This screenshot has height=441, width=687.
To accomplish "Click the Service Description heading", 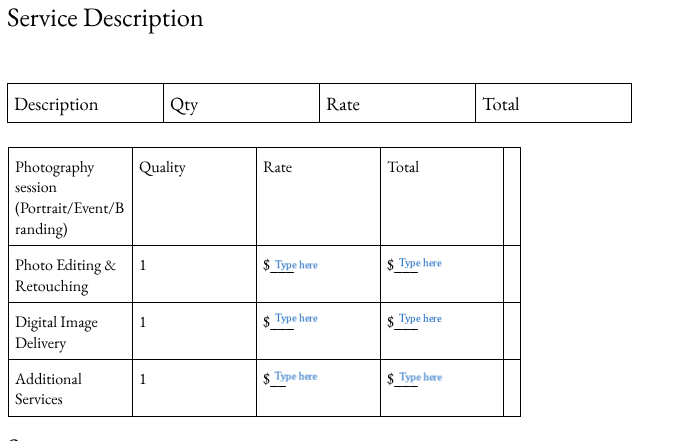I will (105, 18).
